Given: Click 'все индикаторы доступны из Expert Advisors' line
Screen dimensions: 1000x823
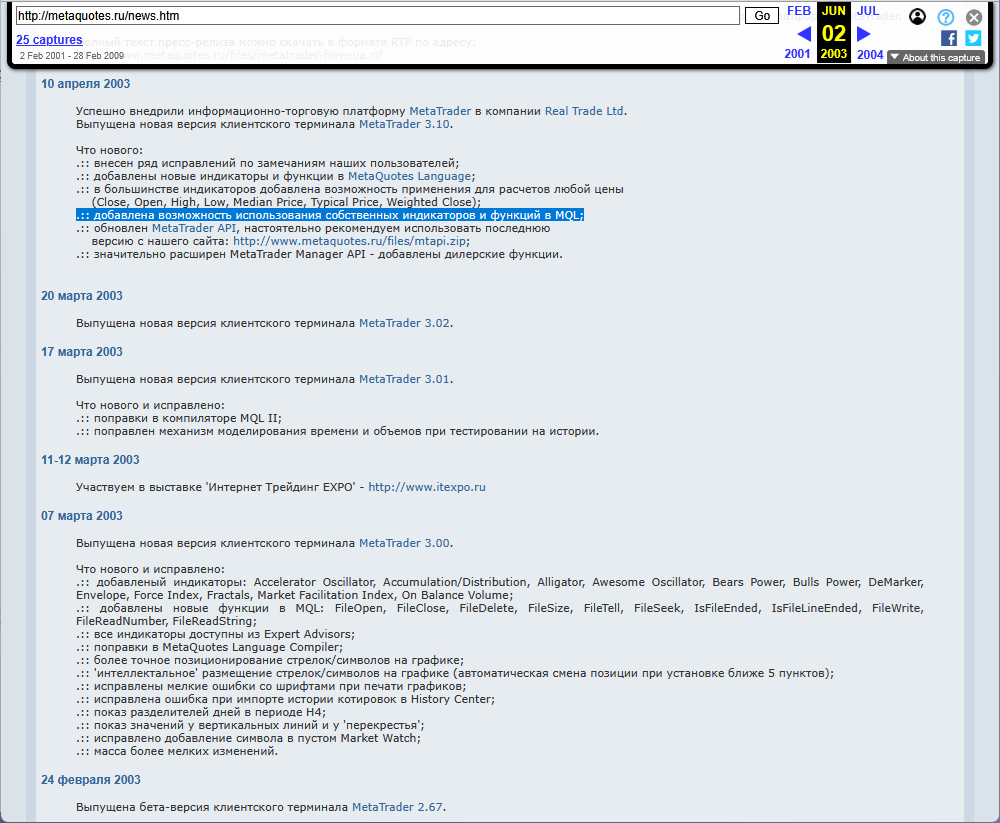Looking at the screenshot, I should (x=216, y=635).
